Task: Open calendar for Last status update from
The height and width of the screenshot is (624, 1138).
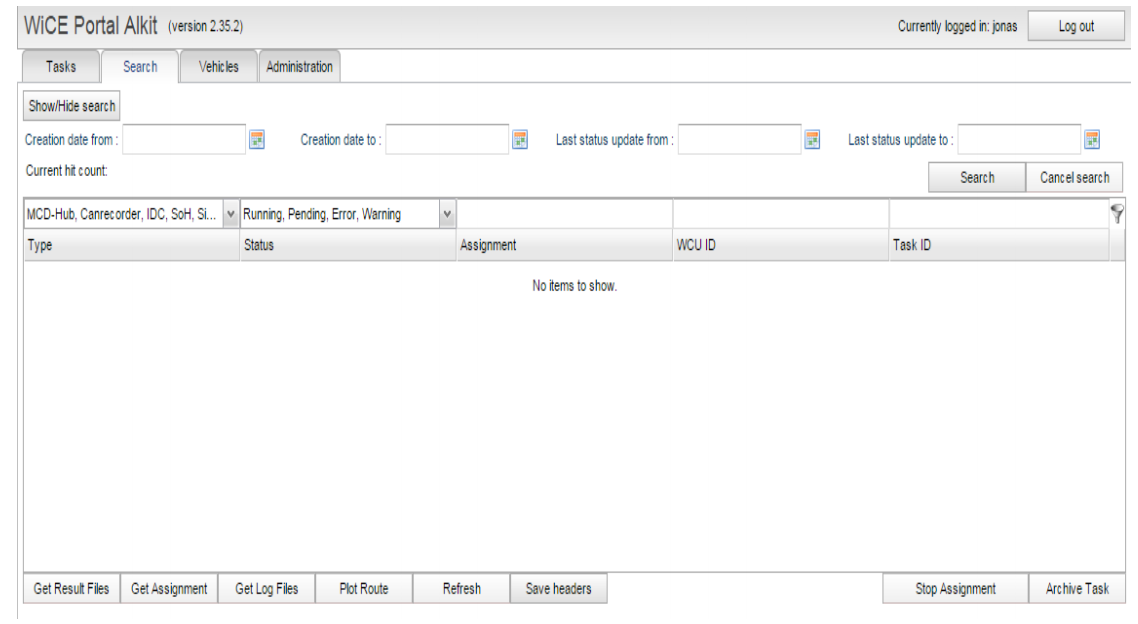Action: point(812,140)
